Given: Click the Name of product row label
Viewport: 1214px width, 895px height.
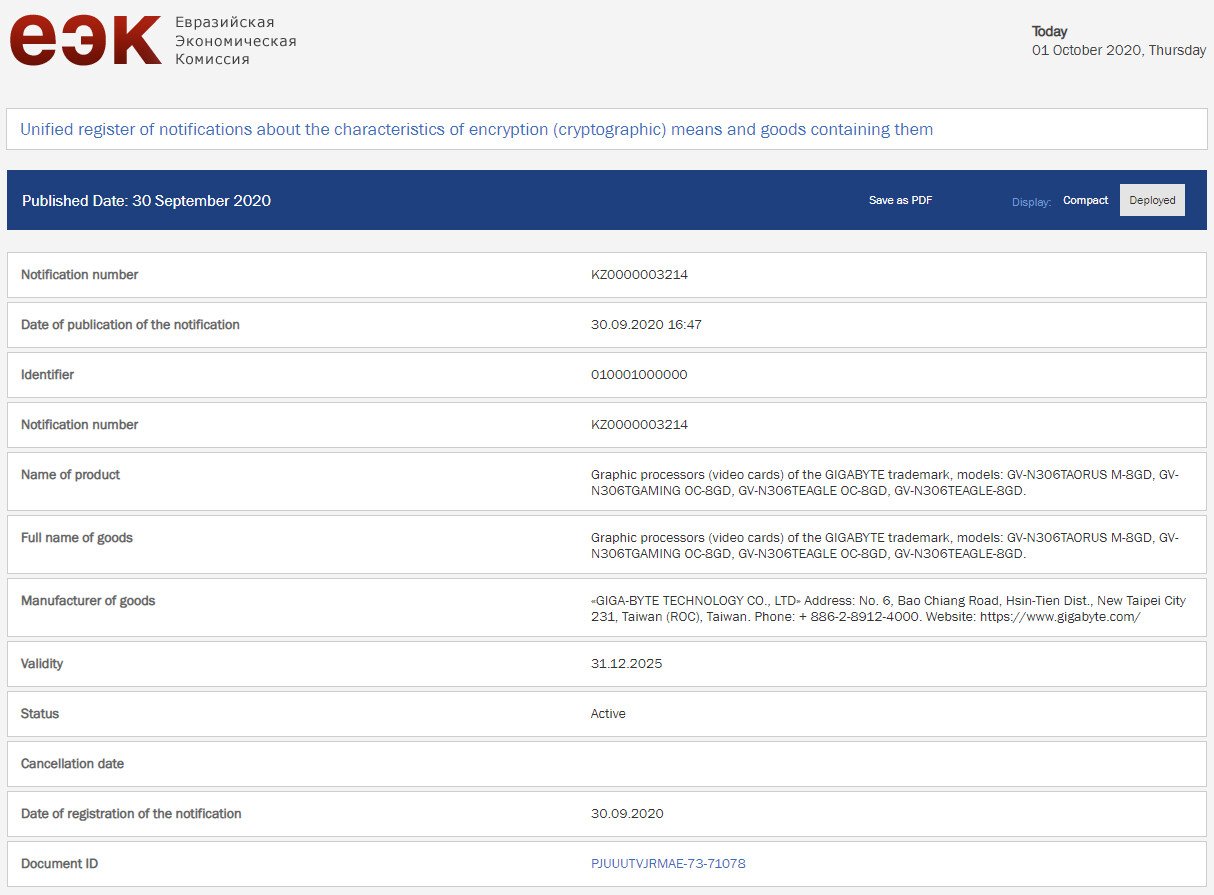Looking at the screenshot, I should coord(70,475).
